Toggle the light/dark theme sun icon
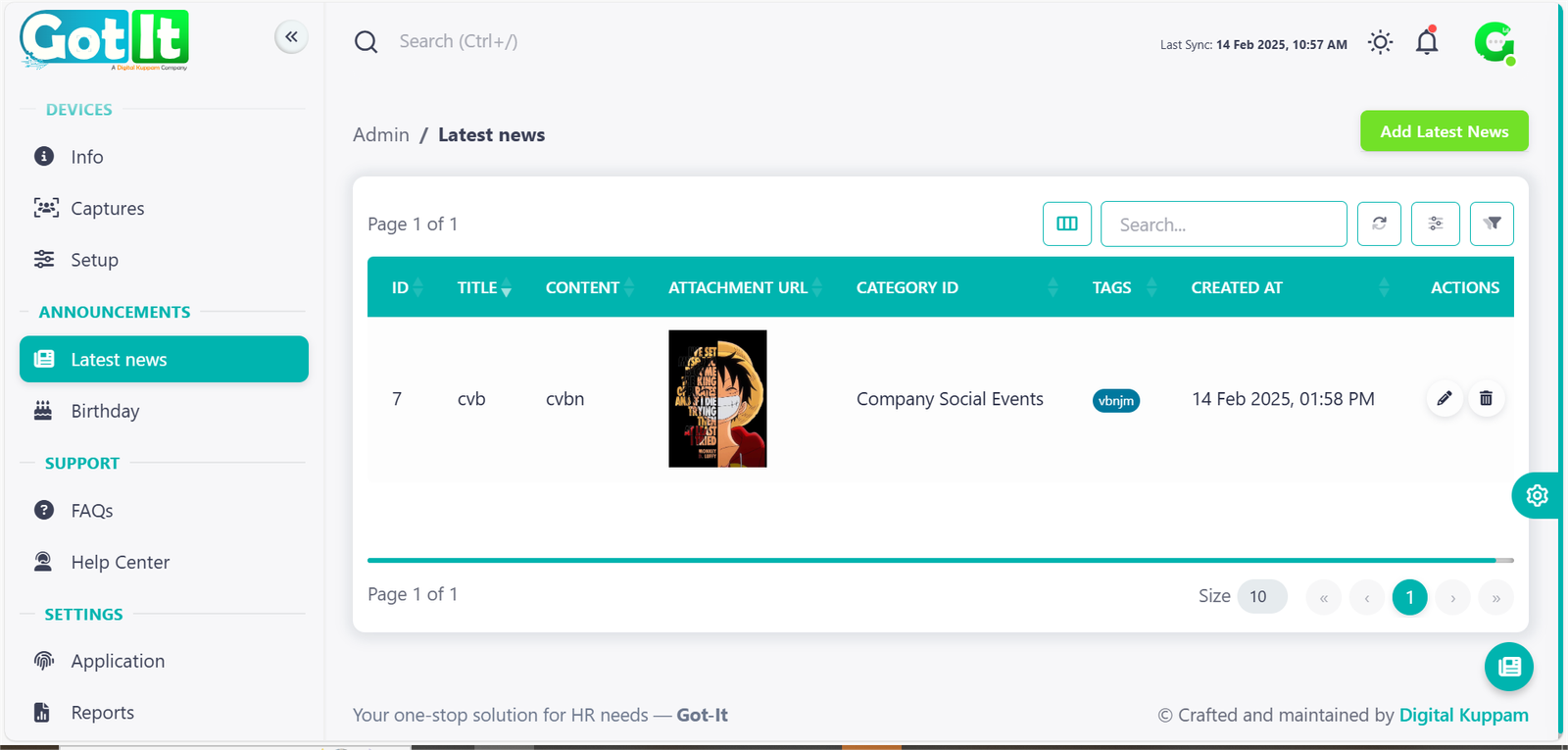The image size is (1568, 750). tap(1380, 42)
